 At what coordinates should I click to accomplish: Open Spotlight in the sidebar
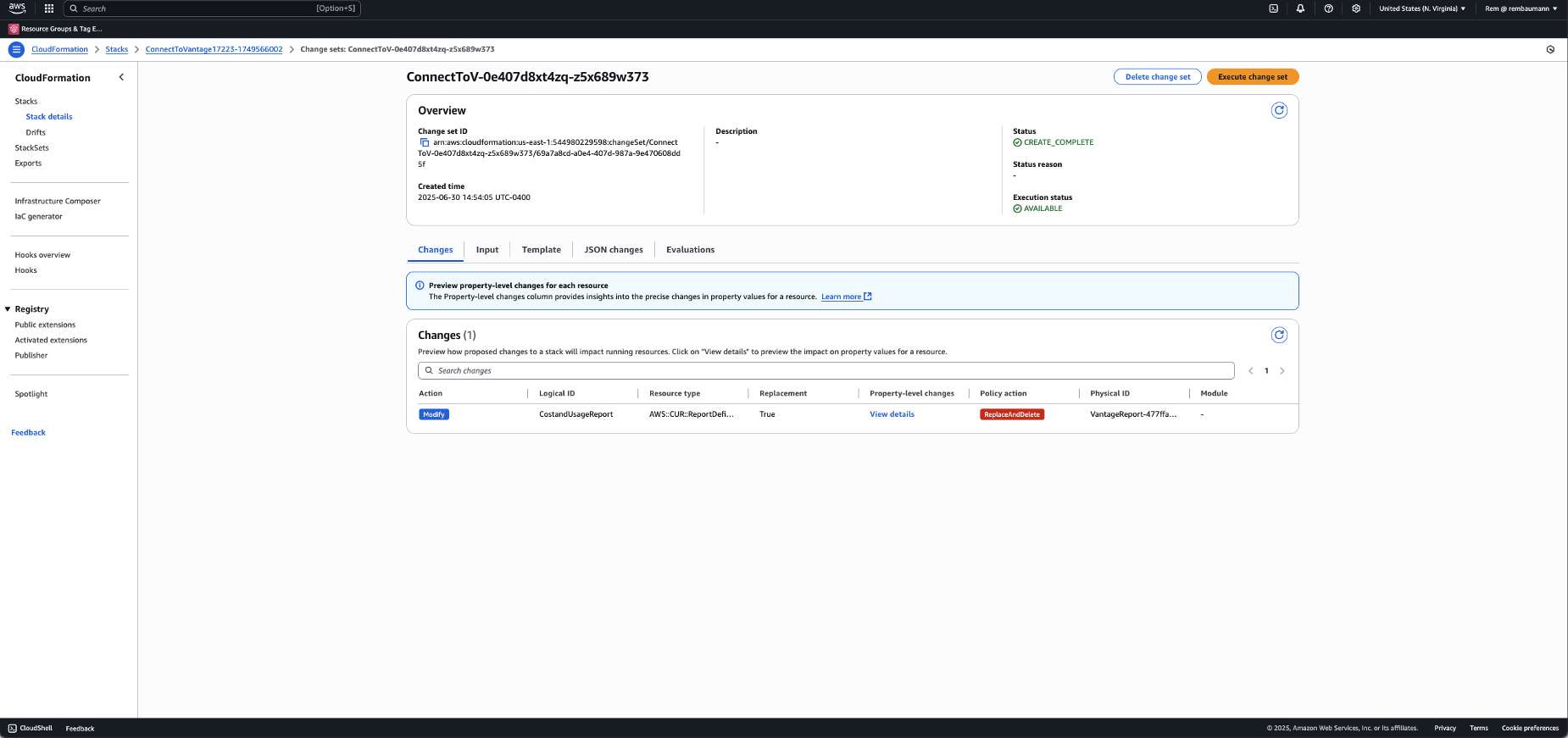pos(31,394)
